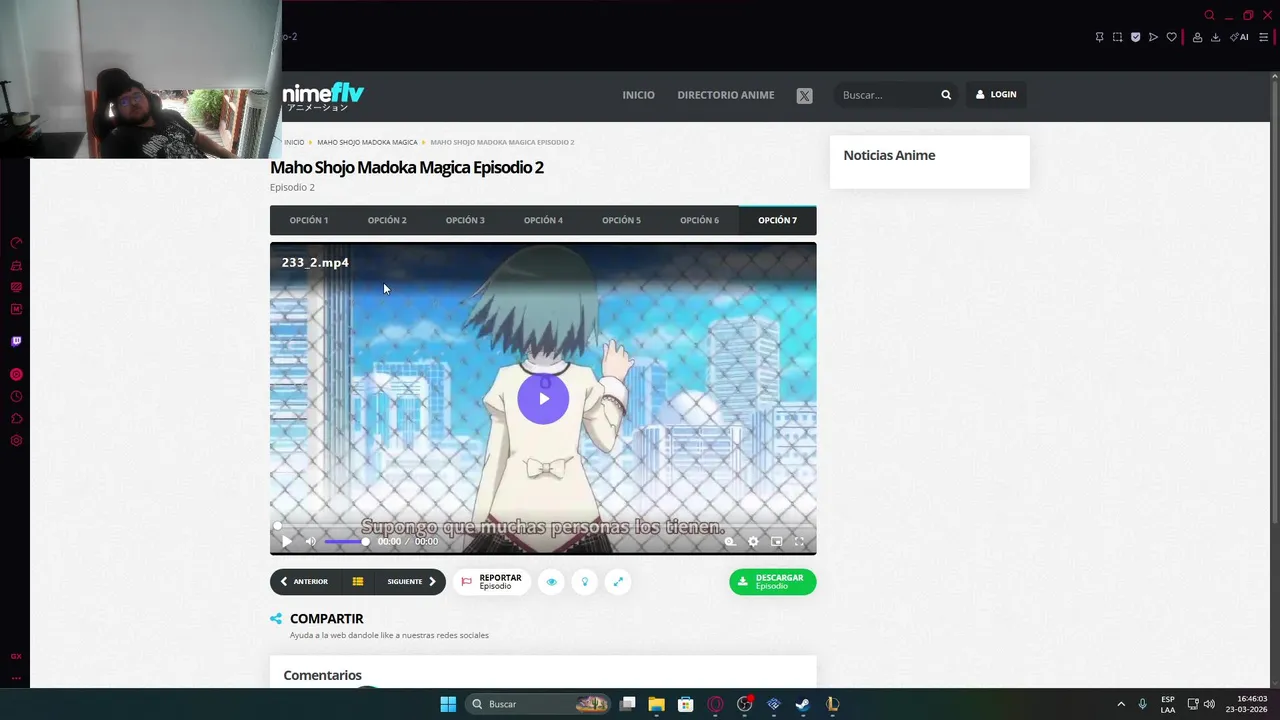Switch to OPCIÓN 1 server tab
This screenshot has height=720, width=1280.
(309, 220)
